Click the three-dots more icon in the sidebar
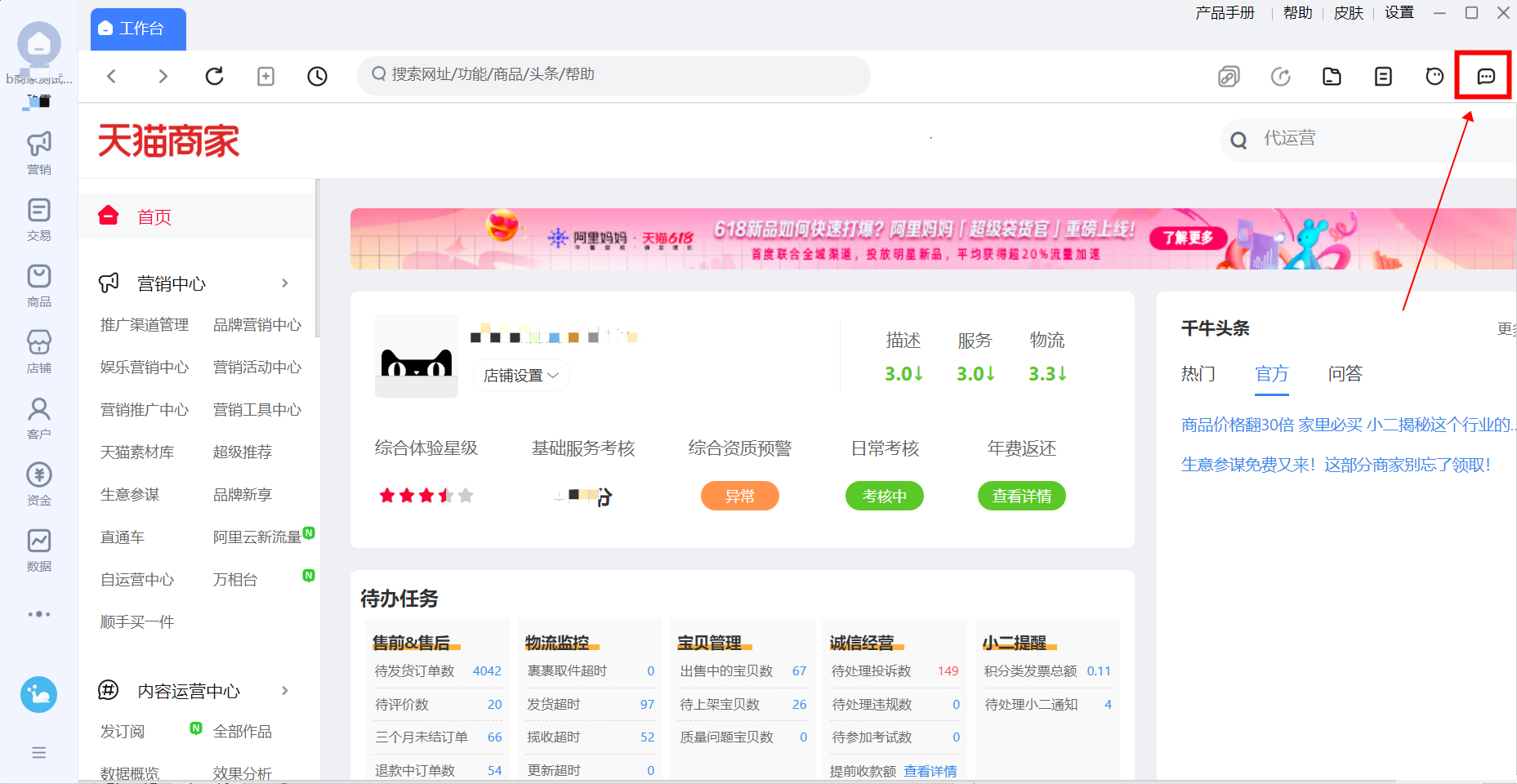This screenshot has height=784, width=1517. click(39, 614)
